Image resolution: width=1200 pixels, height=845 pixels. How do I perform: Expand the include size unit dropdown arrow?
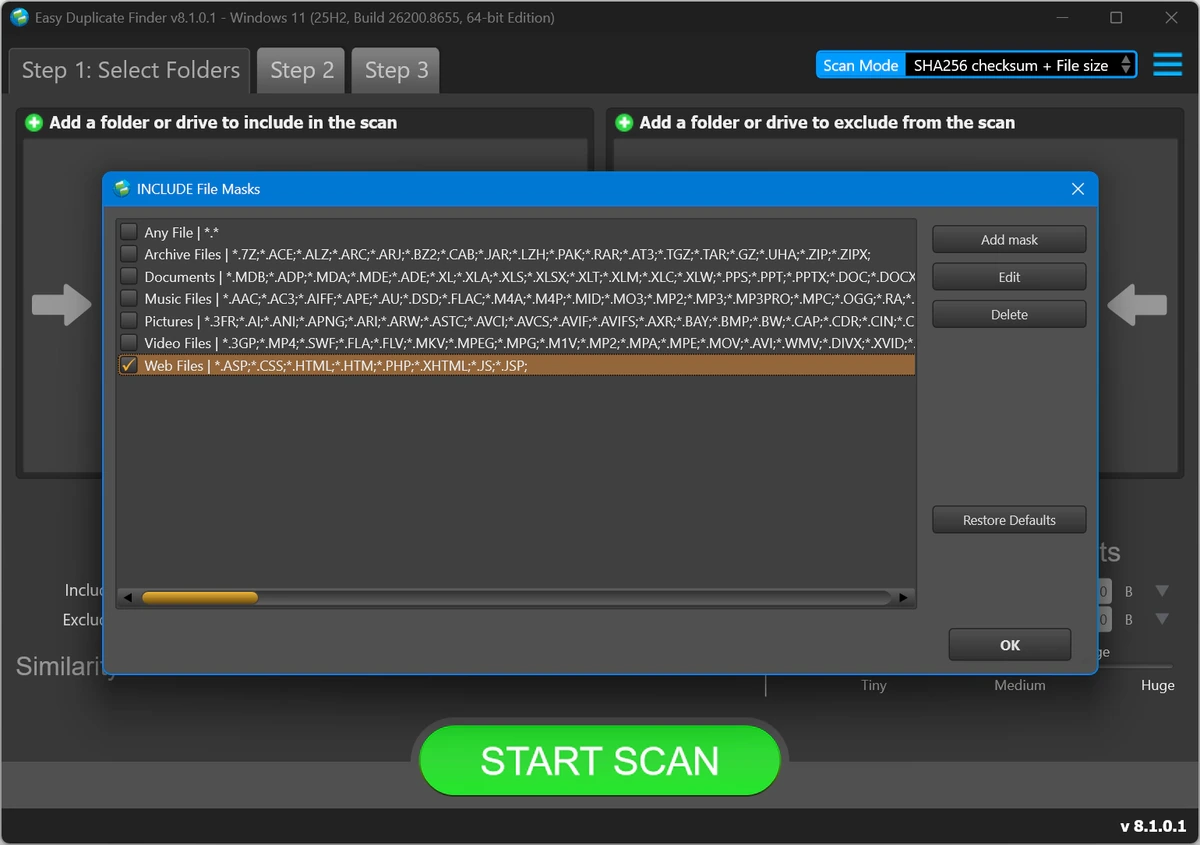(x=1162, y=591)
